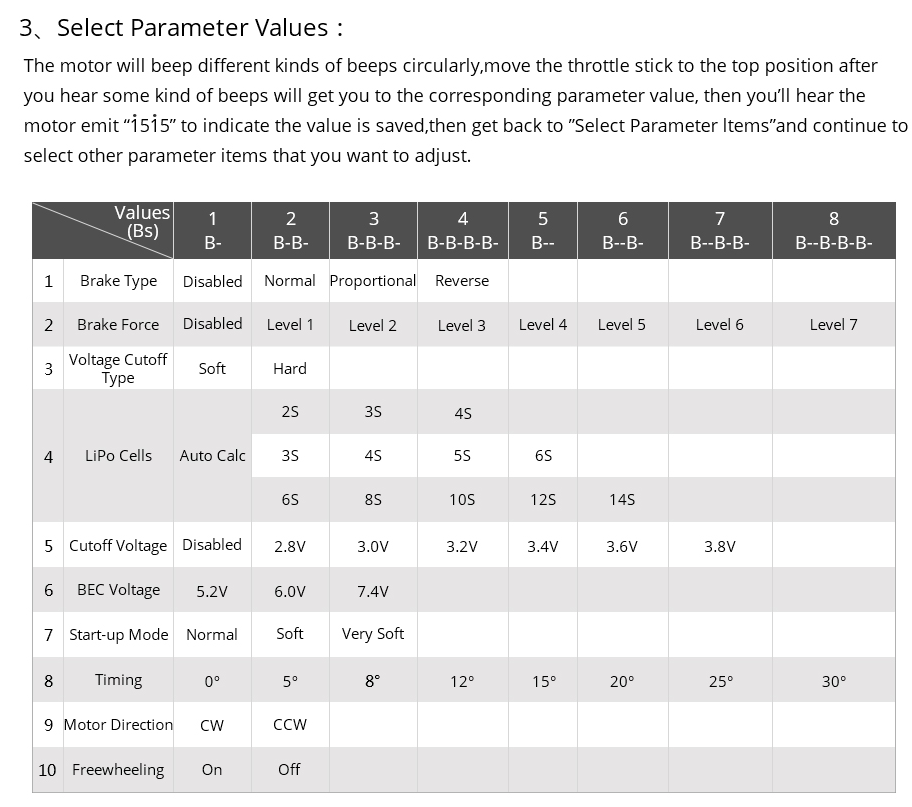Click the "Brake Type" row label
Viewport: 912px width, 807px height.
coord(118,281)
